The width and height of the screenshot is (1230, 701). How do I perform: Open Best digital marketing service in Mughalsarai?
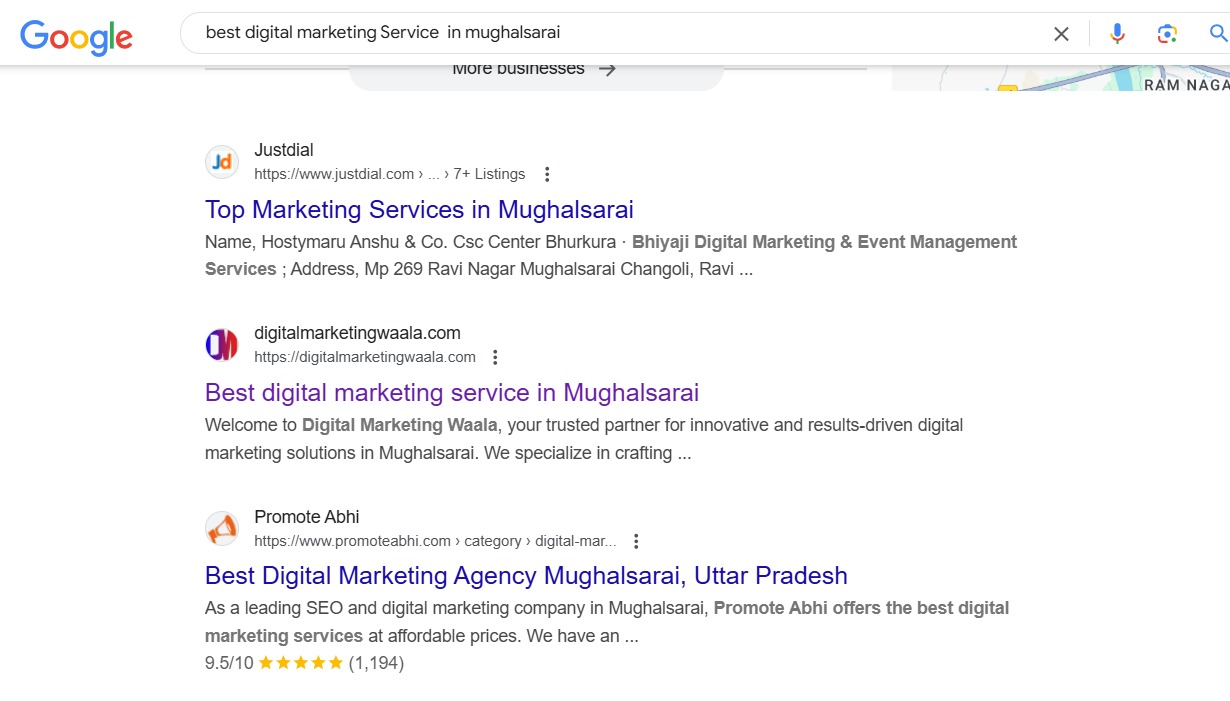(451, 393)
